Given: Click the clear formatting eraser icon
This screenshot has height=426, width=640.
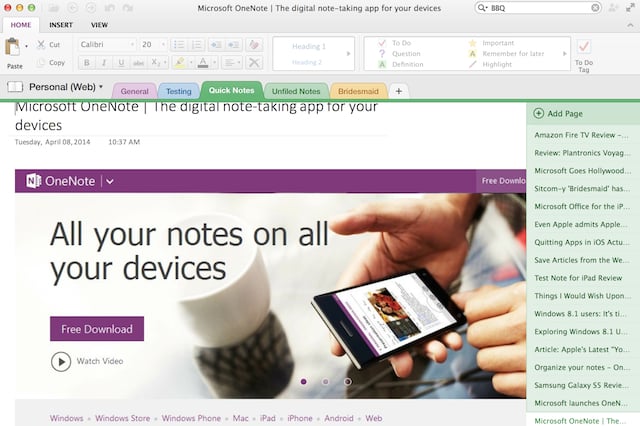Looking at the screenshot, I should [254, 44].
